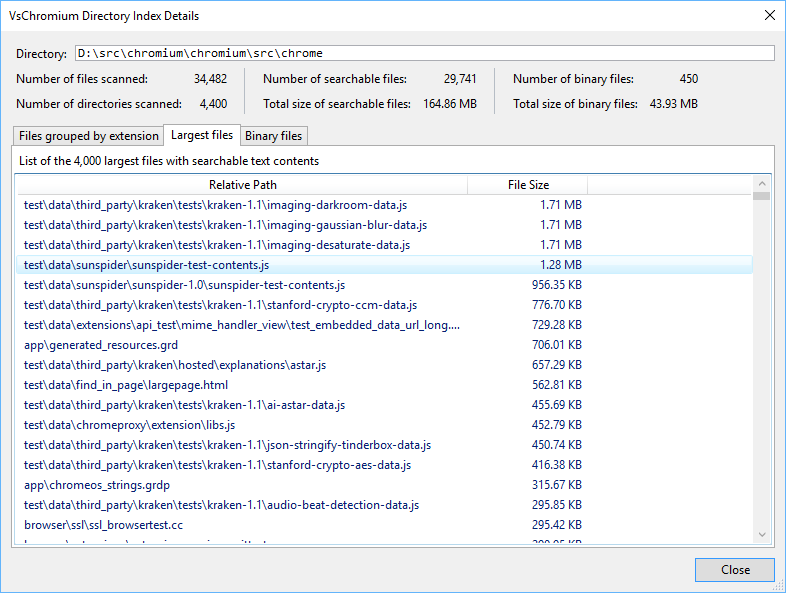Viewport: 786px width, 593px height.
Task: Click the 1.28 MB file size cell
Action: tap(560, 265)
